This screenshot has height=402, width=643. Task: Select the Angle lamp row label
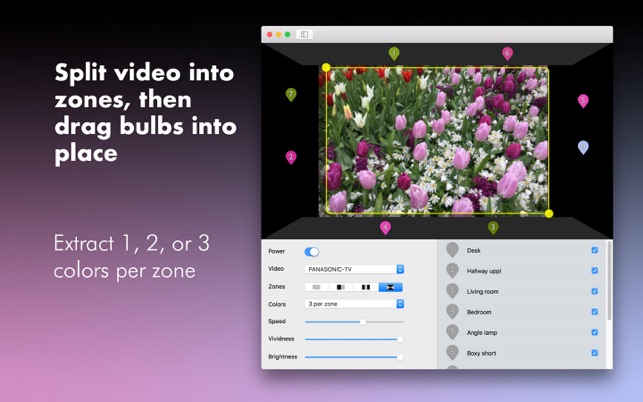pos(482,333)
